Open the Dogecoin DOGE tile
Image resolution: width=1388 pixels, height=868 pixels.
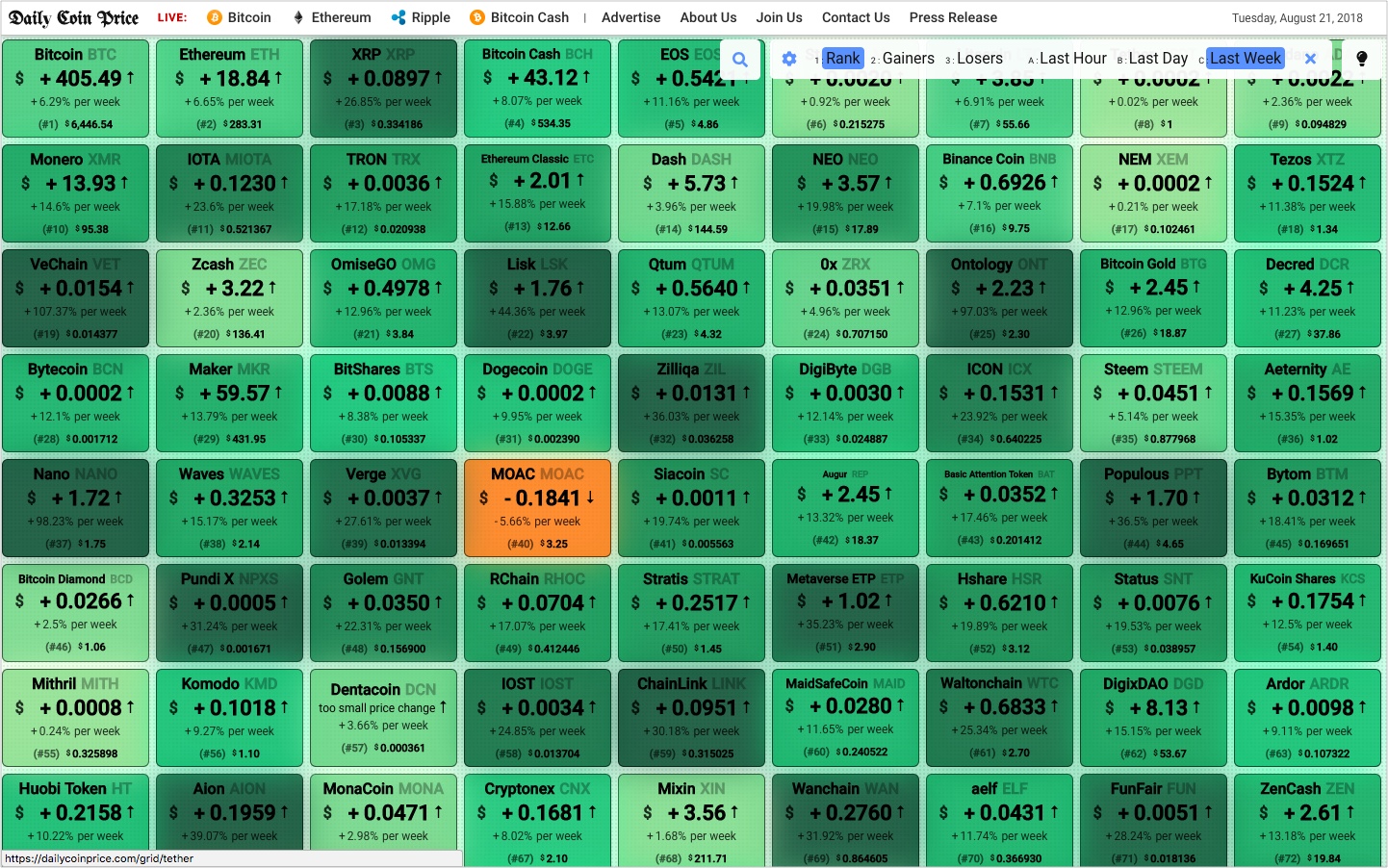click(538, 403)
